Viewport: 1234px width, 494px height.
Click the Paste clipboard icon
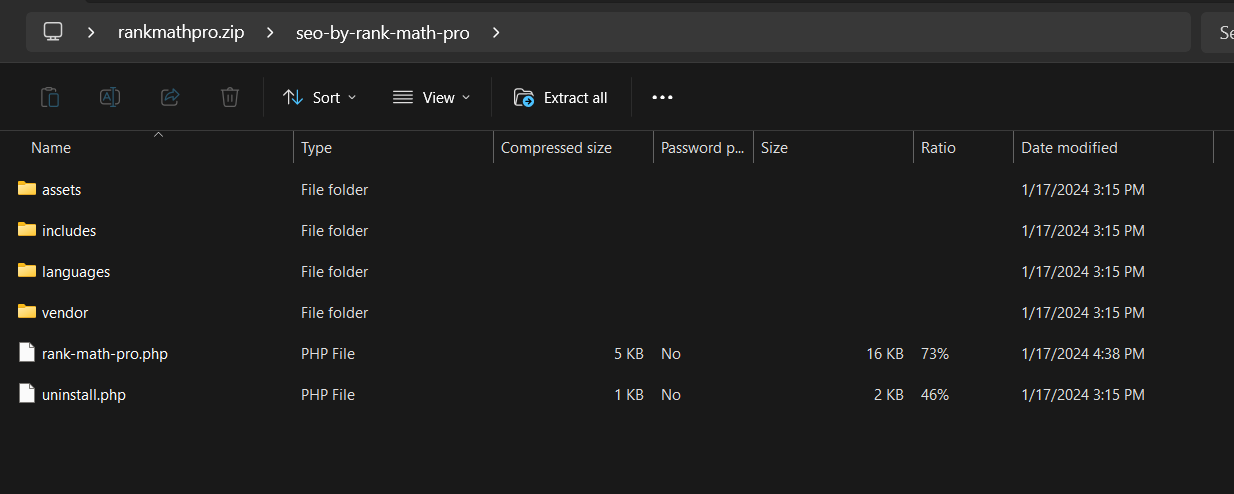(50, 97)
